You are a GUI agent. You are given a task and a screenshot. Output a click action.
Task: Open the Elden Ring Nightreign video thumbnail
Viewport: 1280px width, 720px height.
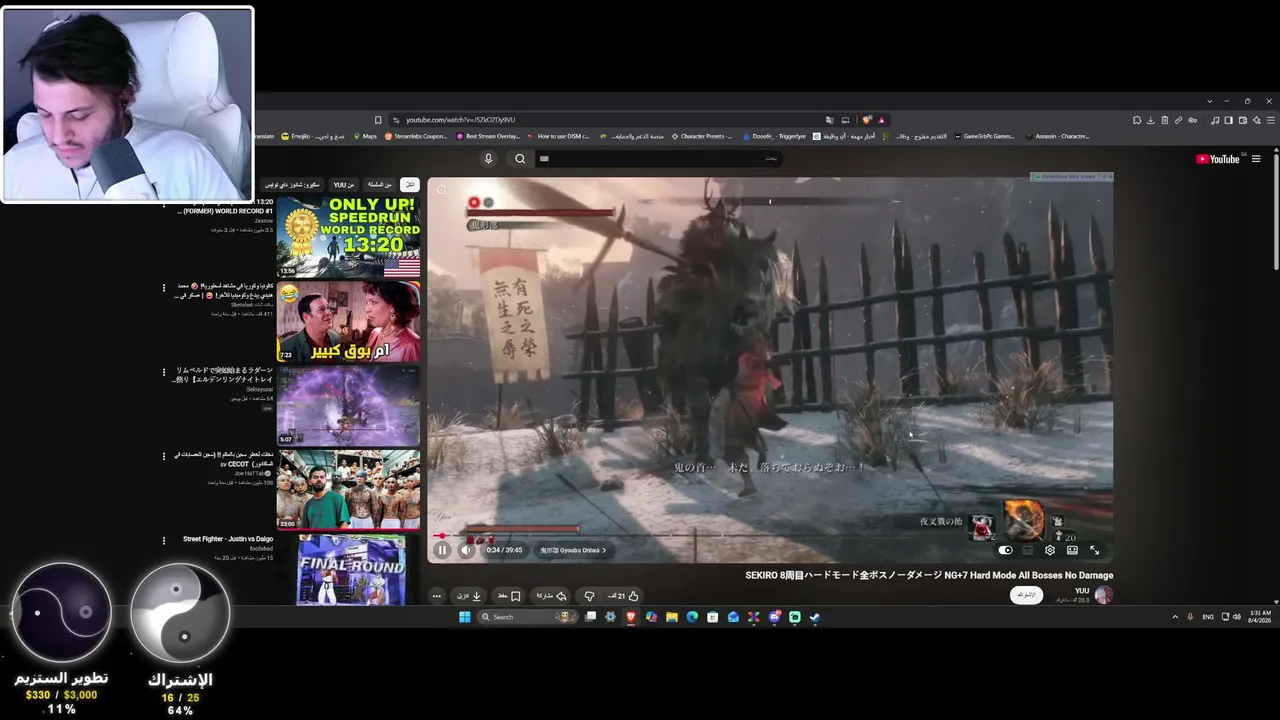[x=348, y=406]
